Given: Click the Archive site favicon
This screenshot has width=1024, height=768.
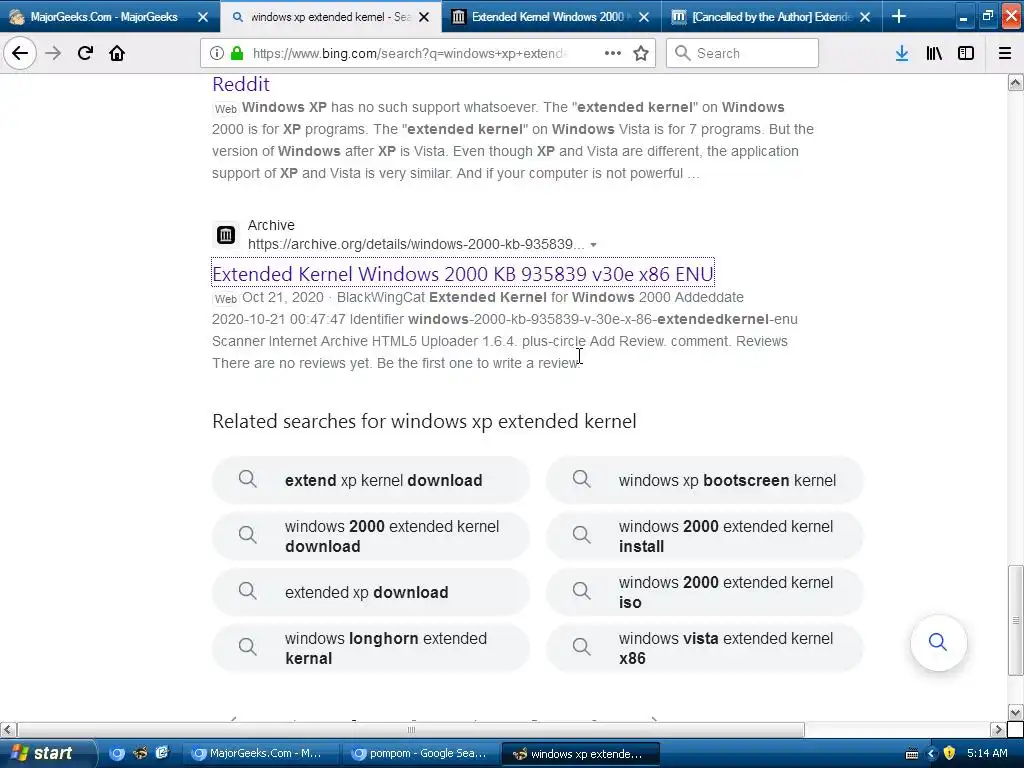Looking at the screenshot, I should tap(226, 234).
